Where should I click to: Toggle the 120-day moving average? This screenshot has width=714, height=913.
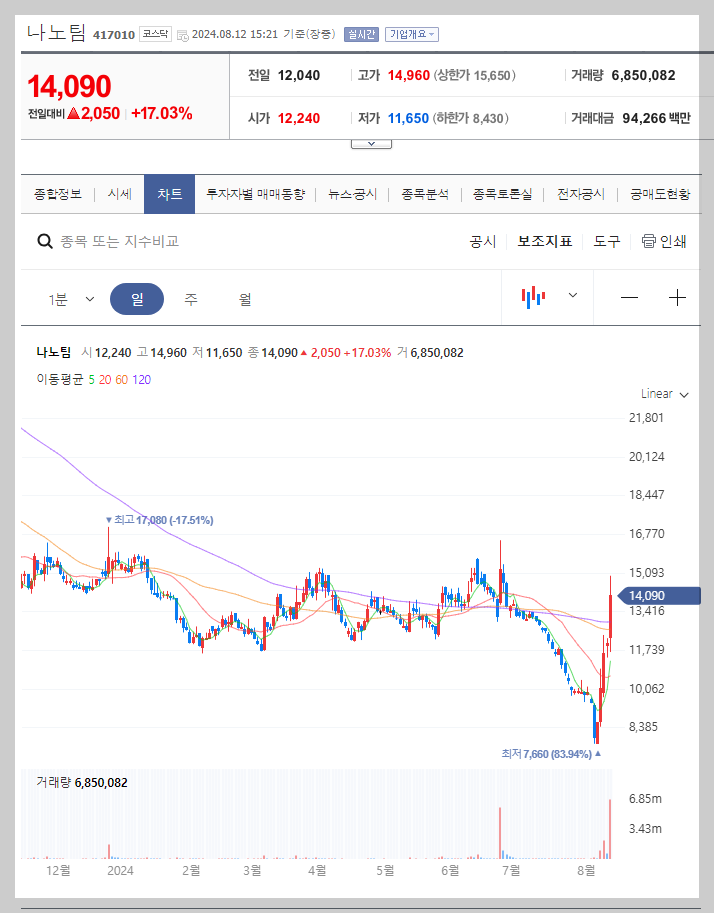click(x=140, y=380)
